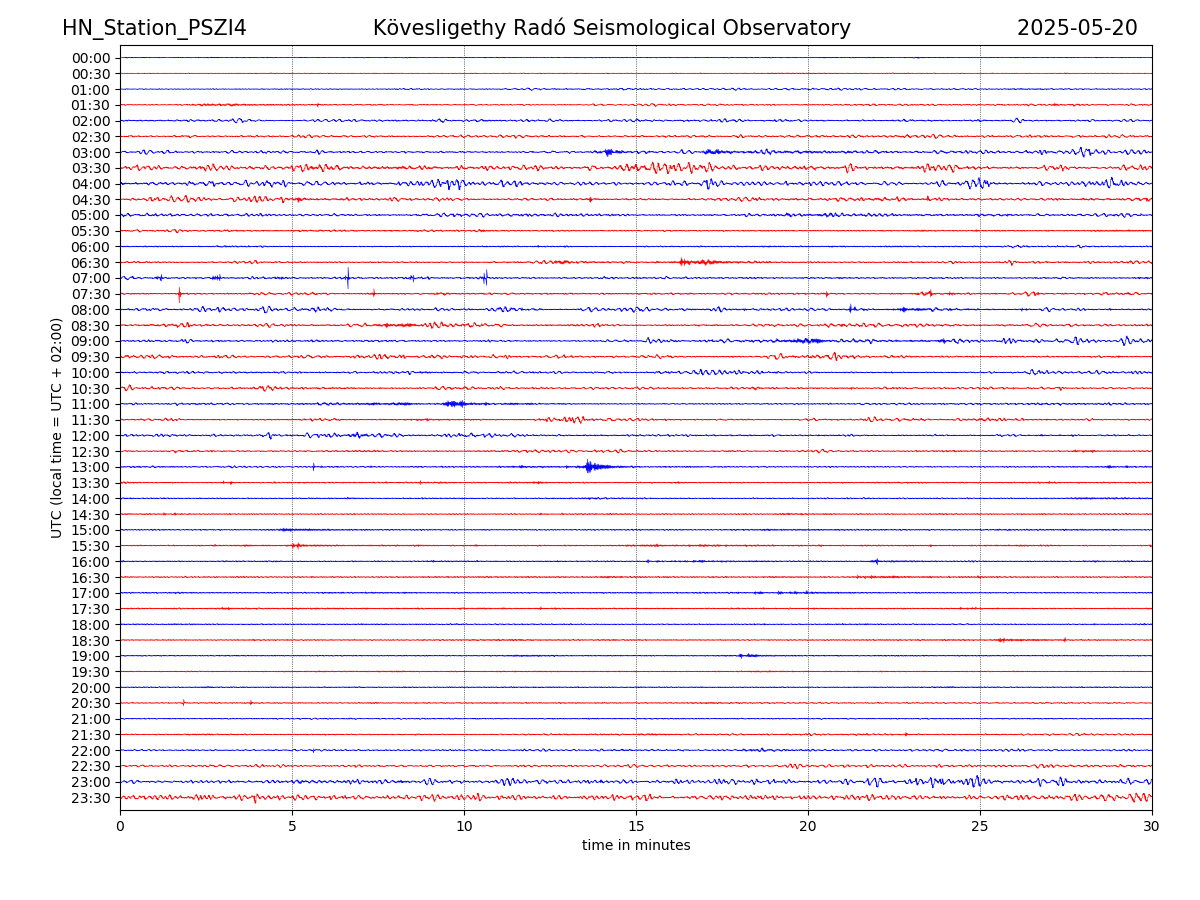
Task: Click the blue burst on the 11:00 trace just before 10 minutes
Action: click(455, 404)
